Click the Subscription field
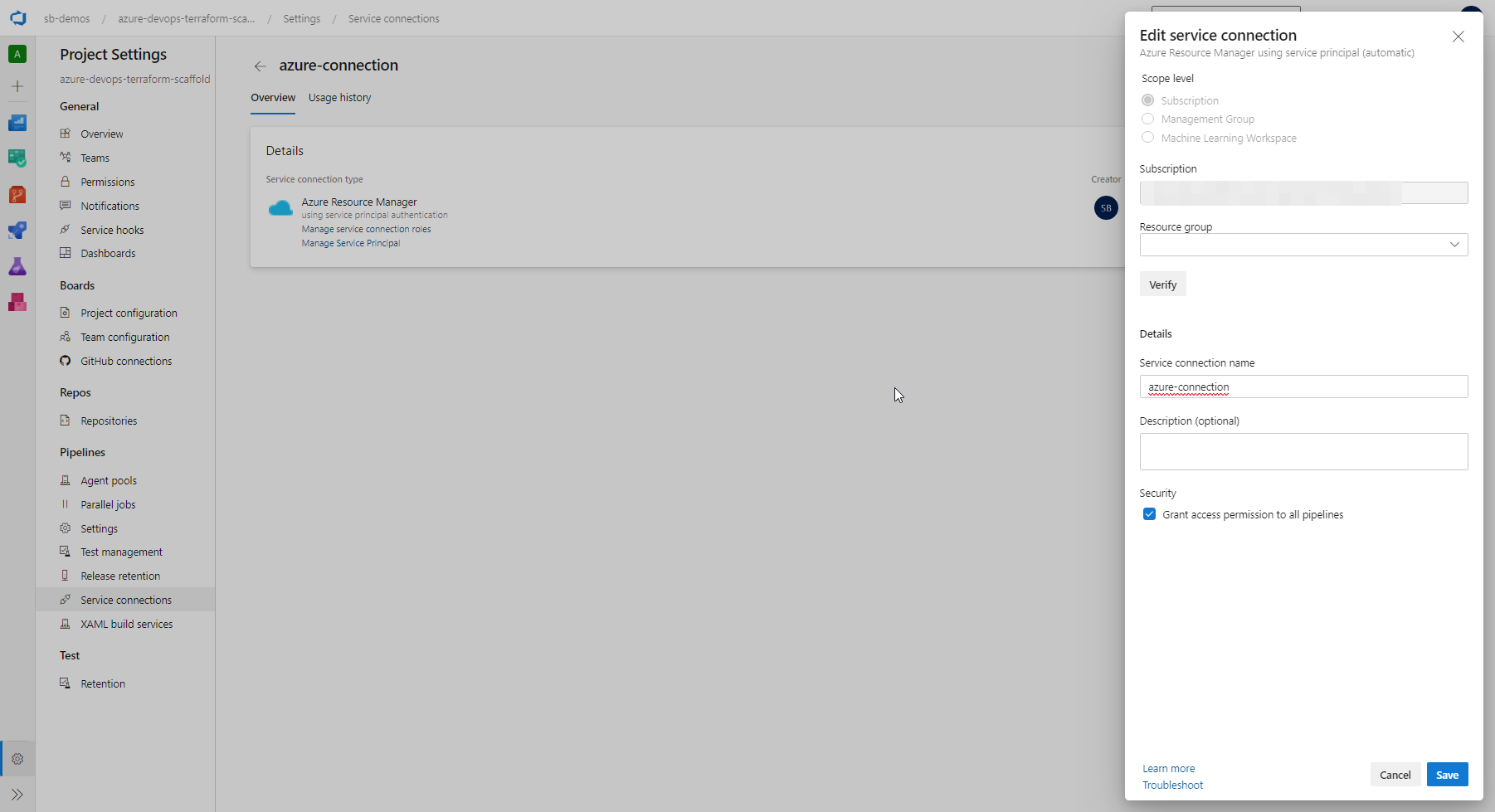Screen dimensions: 1495x812 1303,193
